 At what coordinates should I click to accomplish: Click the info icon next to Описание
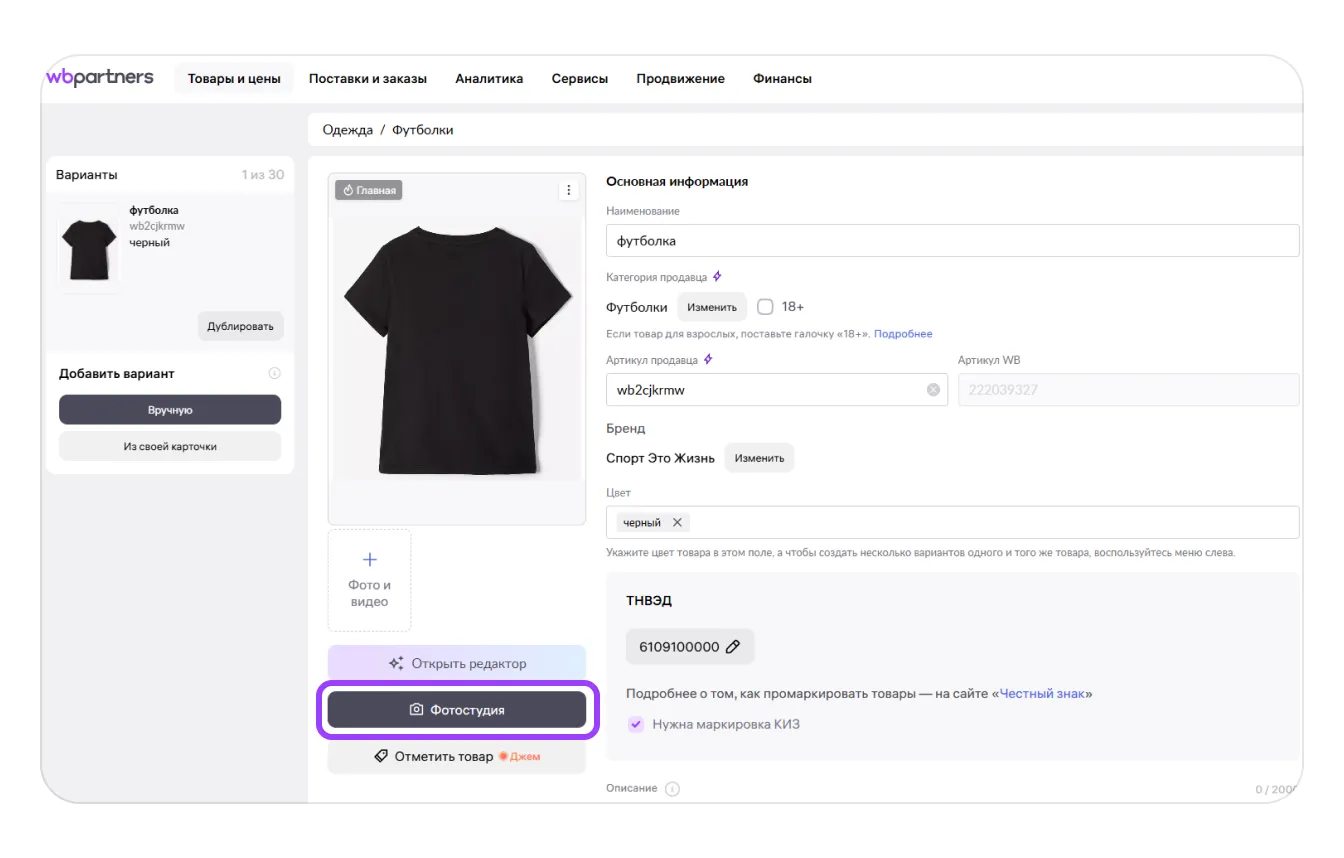(673, 789)
